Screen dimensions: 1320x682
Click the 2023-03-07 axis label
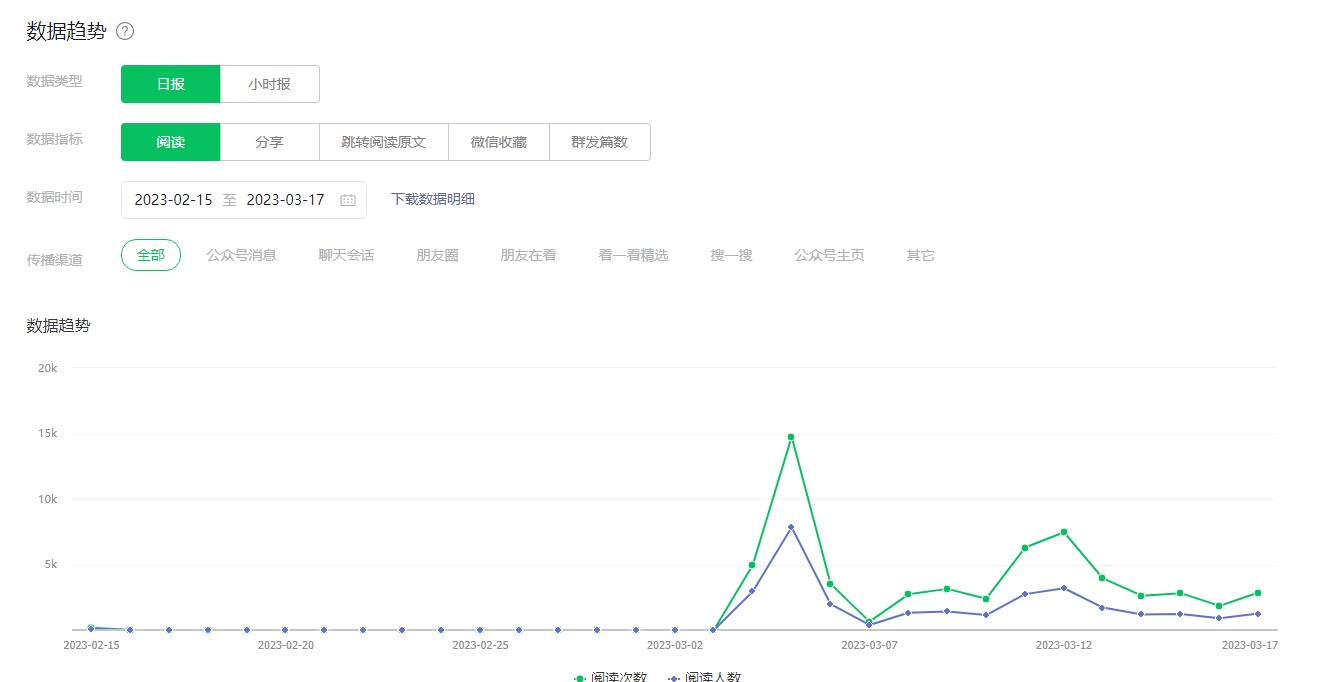869,645
